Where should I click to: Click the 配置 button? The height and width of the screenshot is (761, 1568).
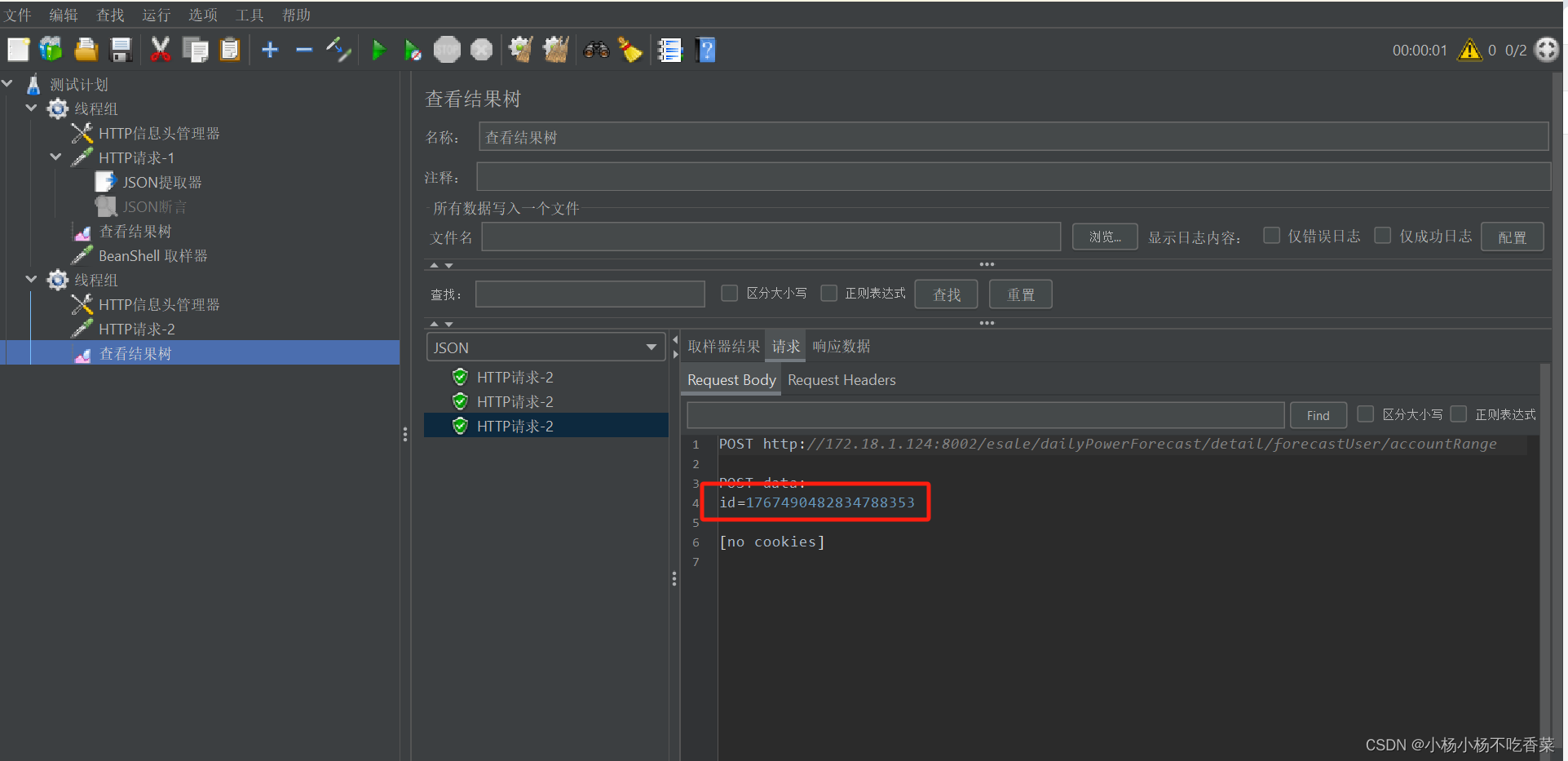point(1513,237)
